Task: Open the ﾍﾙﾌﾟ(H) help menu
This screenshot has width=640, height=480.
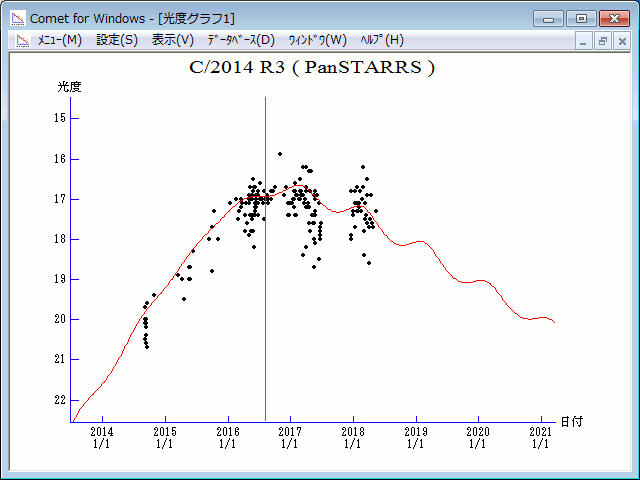Action: pyautogui.click(x=380, y=40)
